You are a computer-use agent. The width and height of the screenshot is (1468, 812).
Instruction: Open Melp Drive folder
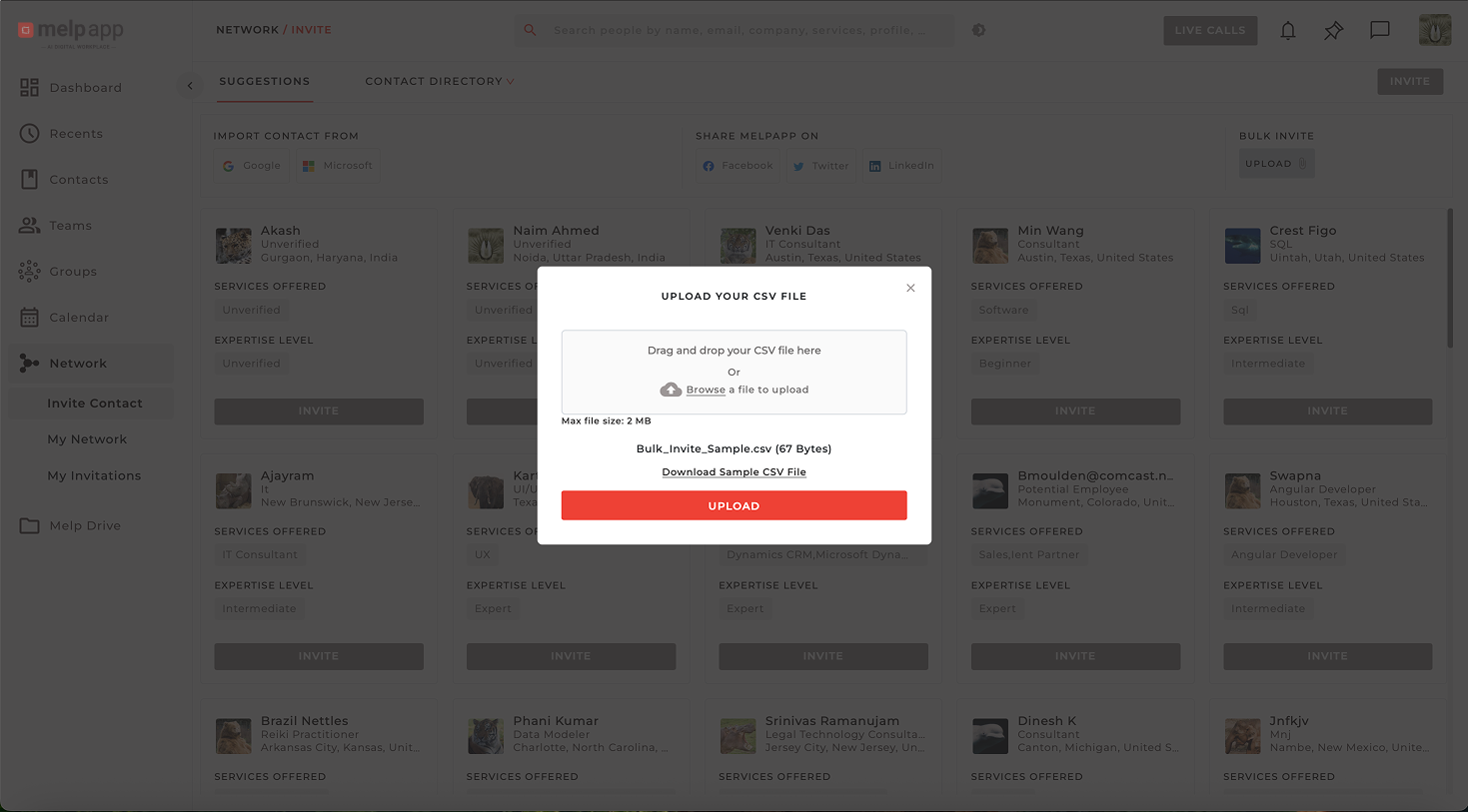click(x=85, y=526)
